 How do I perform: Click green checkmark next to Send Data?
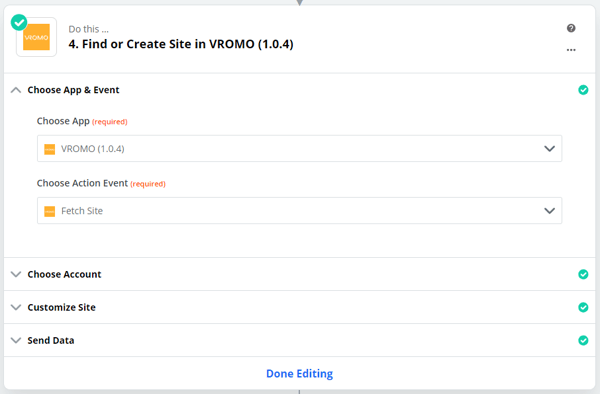[x=583, y=340]
